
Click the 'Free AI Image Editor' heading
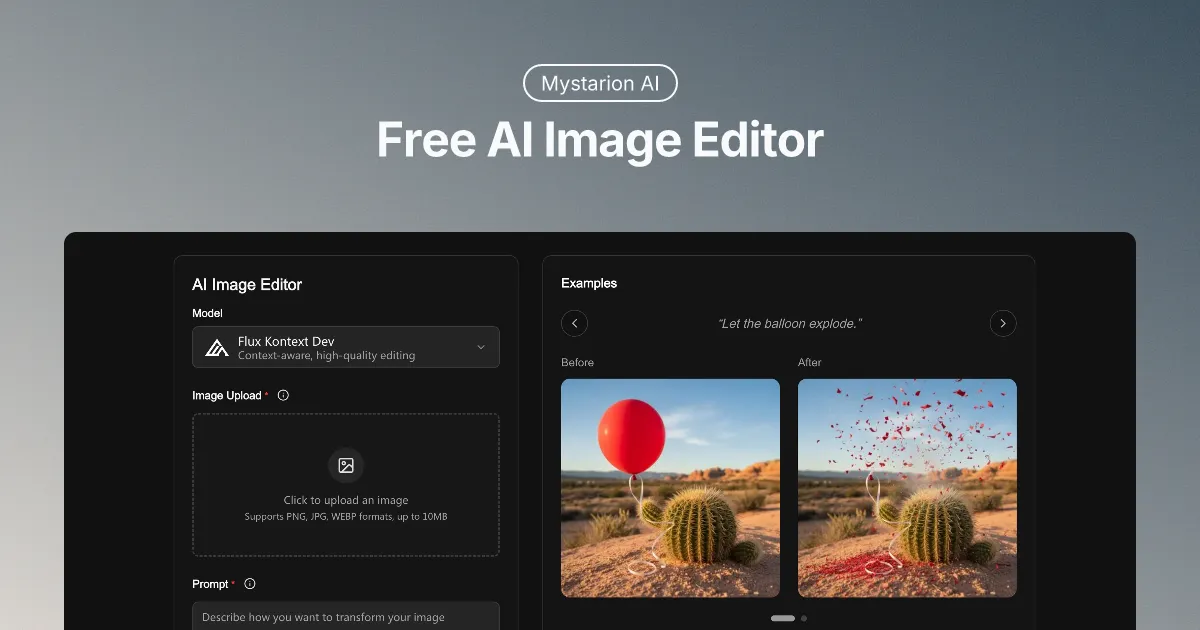click(x=600, y=140)
